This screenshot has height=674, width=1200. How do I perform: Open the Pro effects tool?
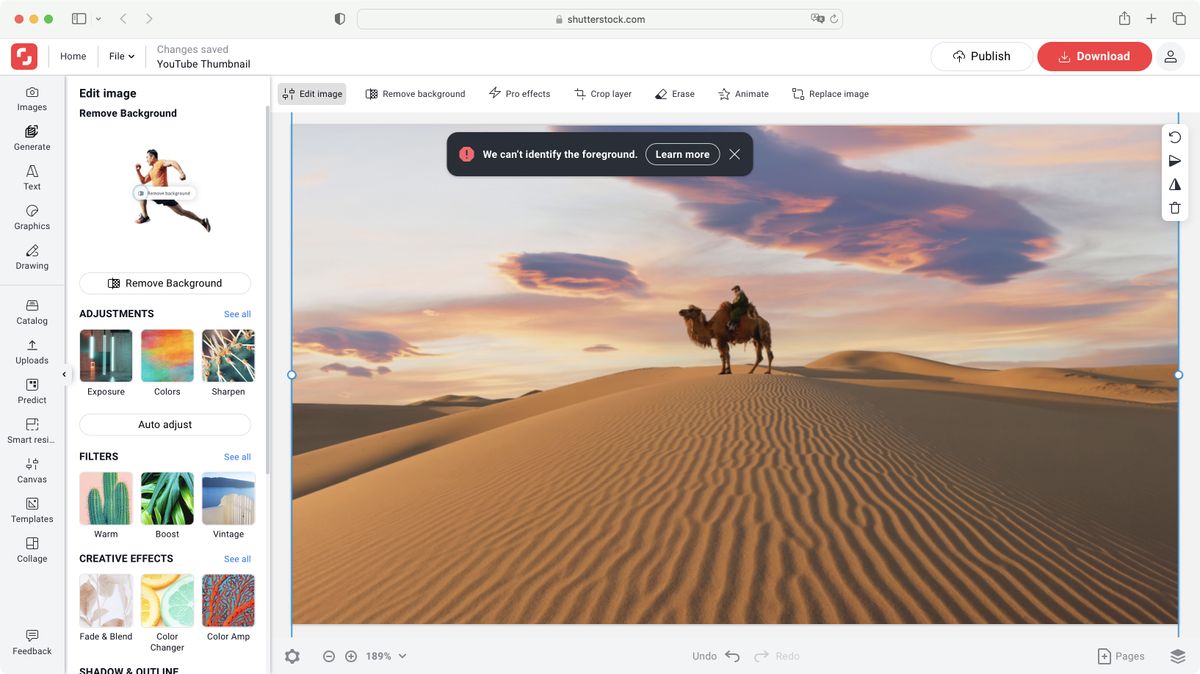tap(519, 93)
